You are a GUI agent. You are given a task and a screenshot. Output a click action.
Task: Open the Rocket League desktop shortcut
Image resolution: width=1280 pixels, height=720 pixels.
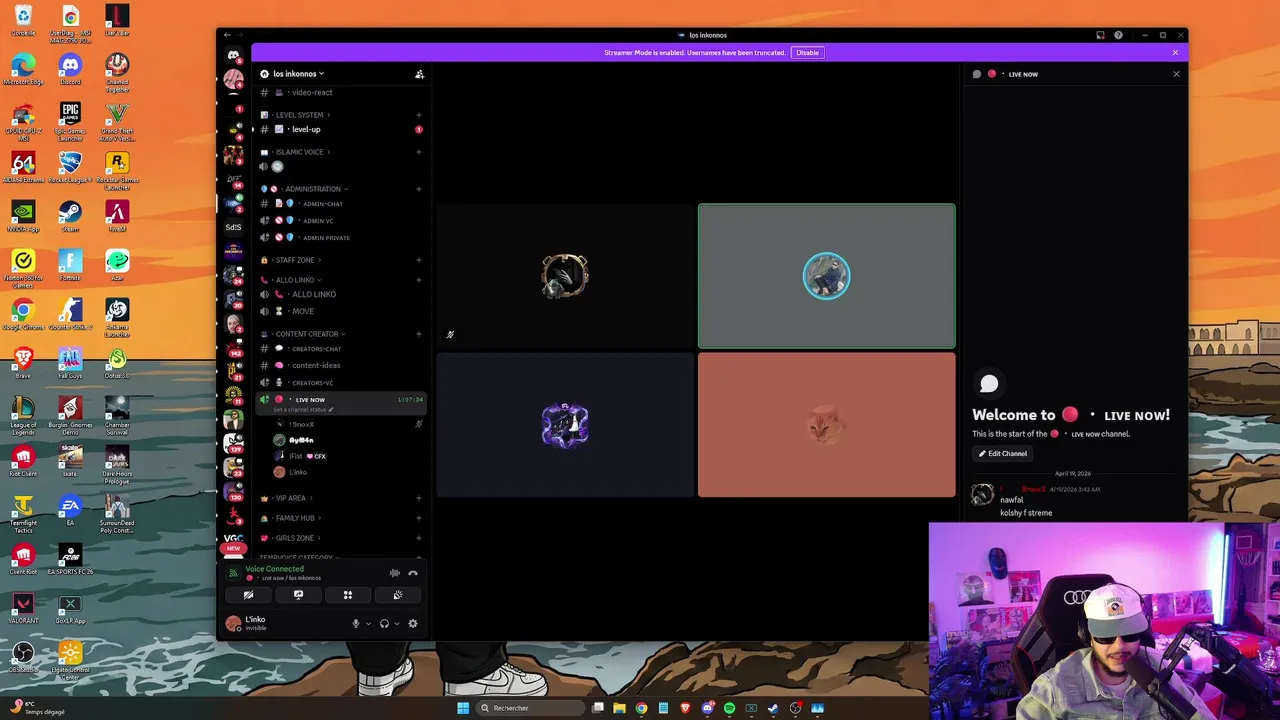click(x=70, y=168)
